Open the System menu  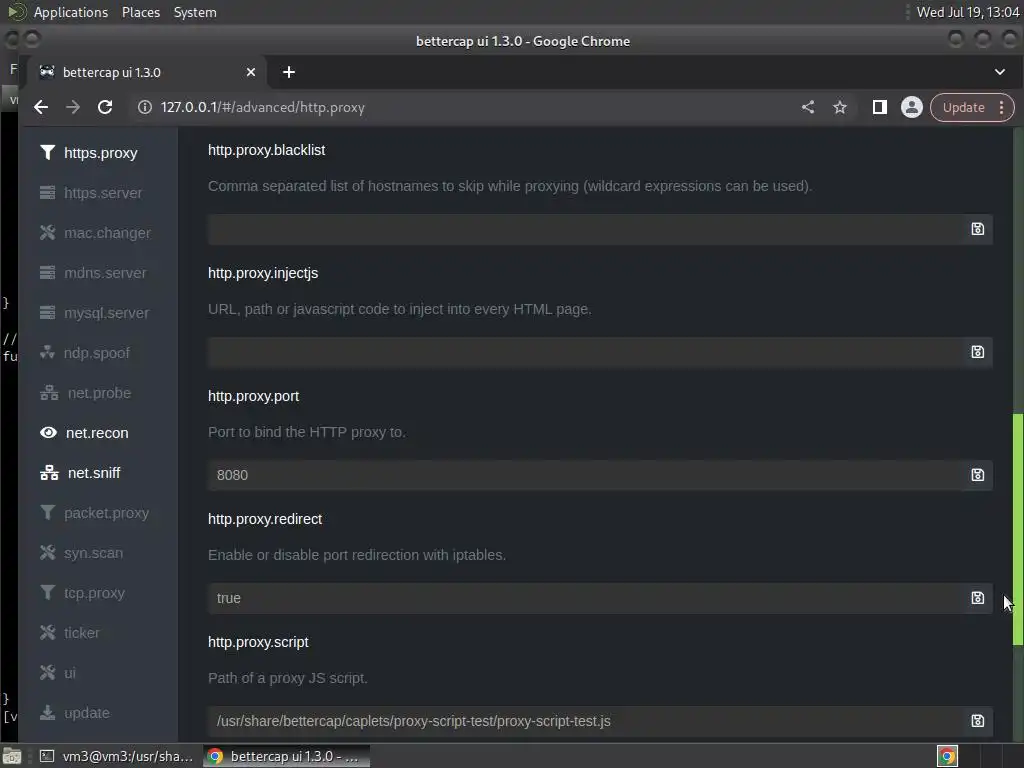(x=195, y=12)
